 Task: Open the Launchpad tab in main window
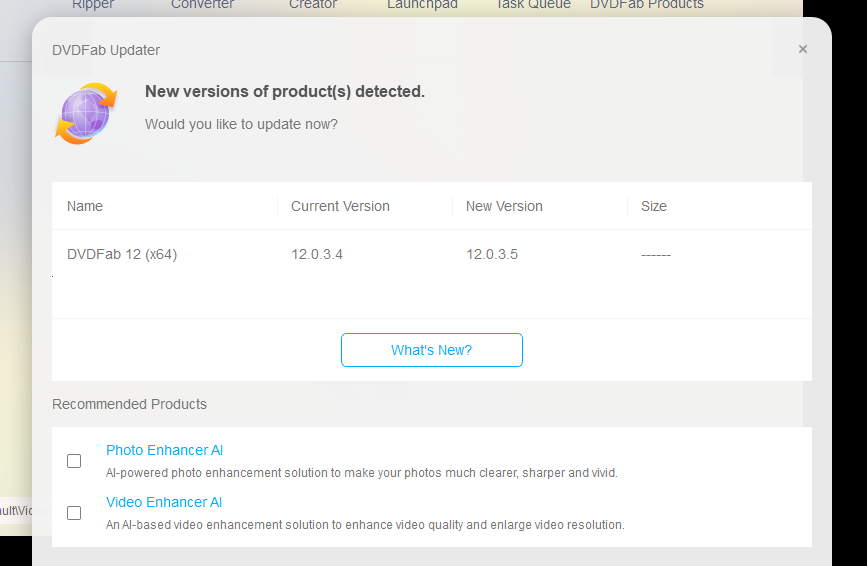pos(422,4)
